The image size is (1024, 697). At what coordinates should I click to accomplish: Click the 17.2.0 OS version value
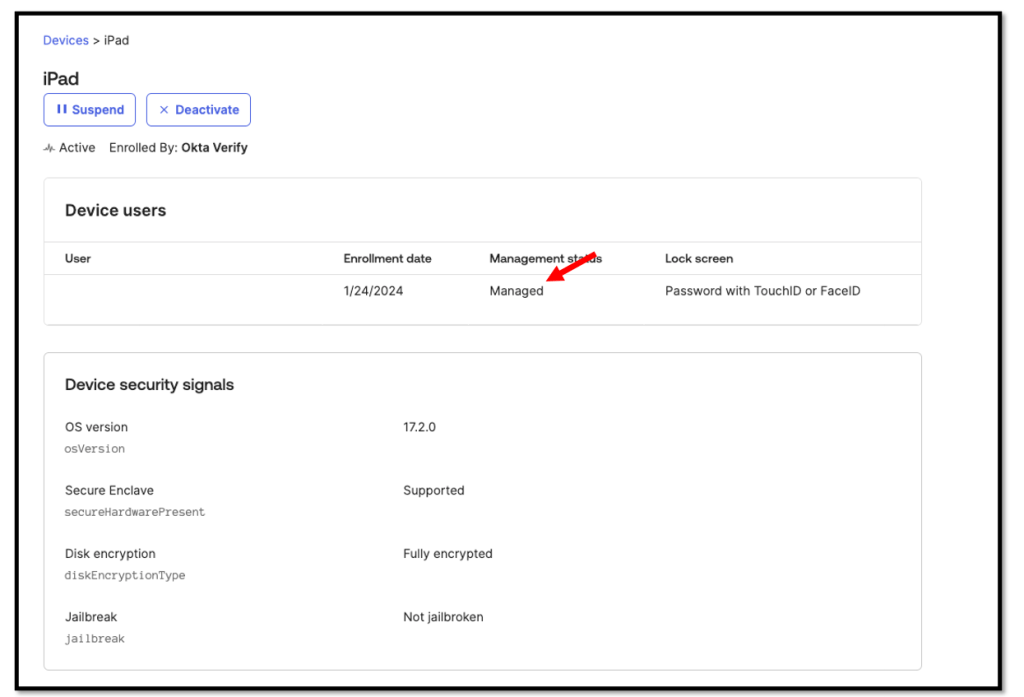[419, 427]
